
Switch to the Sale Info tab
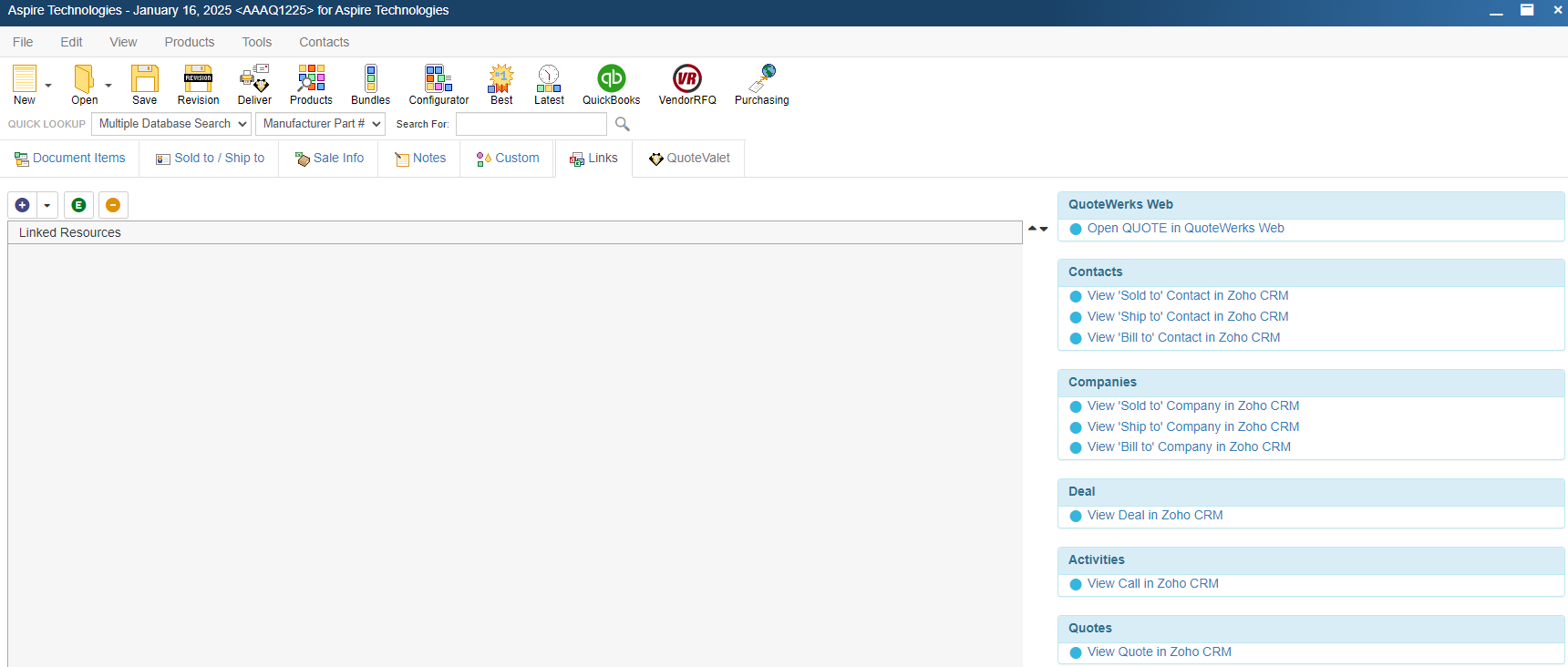click(329, 159)
